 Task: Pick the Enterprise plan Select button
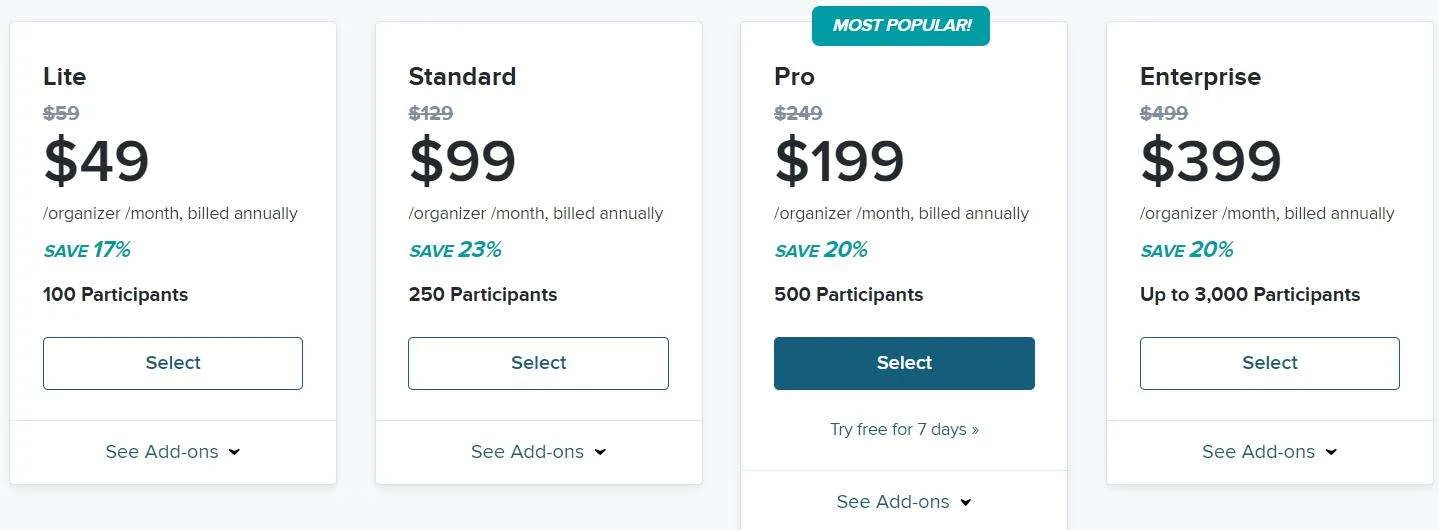[x=1270, y=363]
